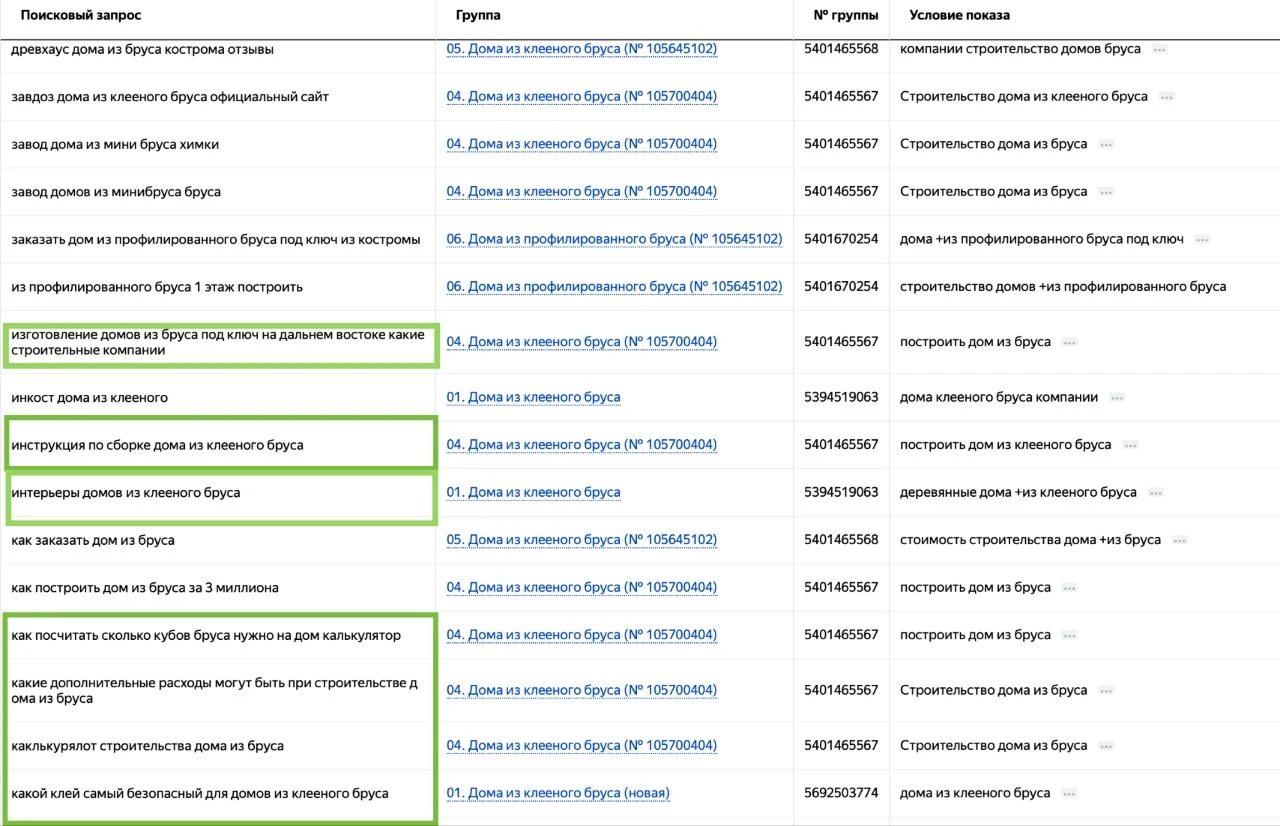The image size is (1280, 826).
Task: Open ellipsis in за 3 миллиона row
Action: point(1070,587)
